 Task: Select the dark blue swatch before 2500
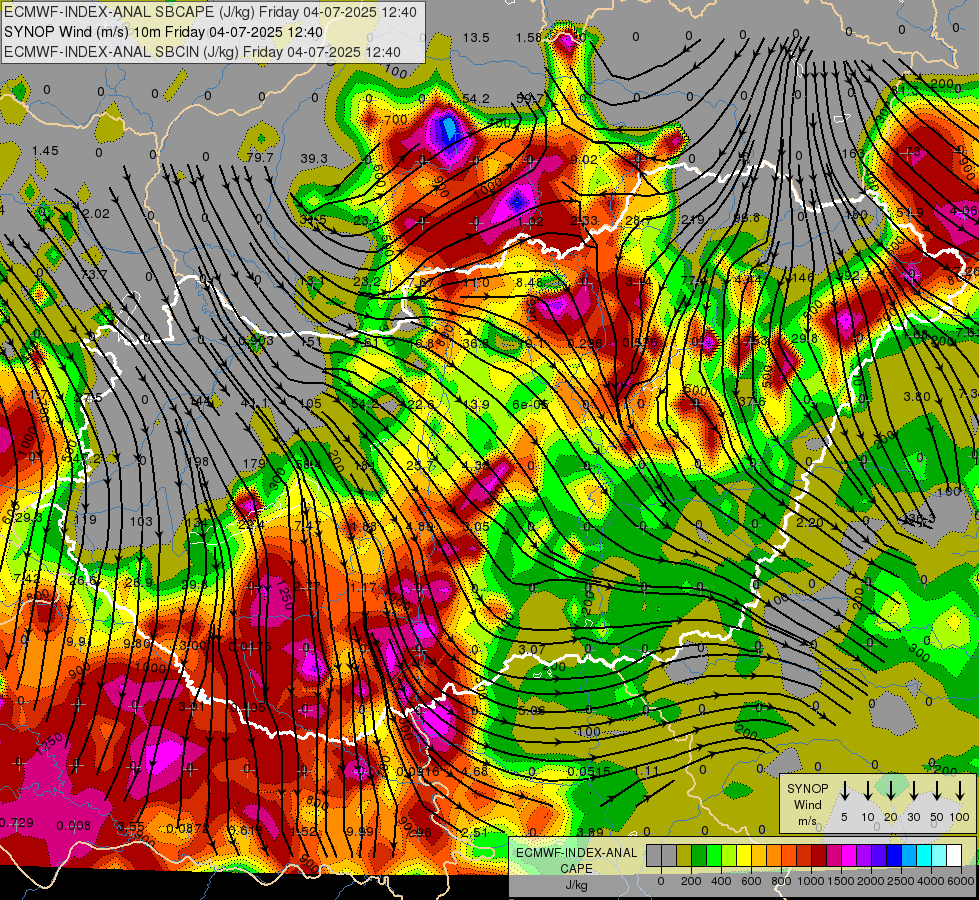click(x=893, y=855)
